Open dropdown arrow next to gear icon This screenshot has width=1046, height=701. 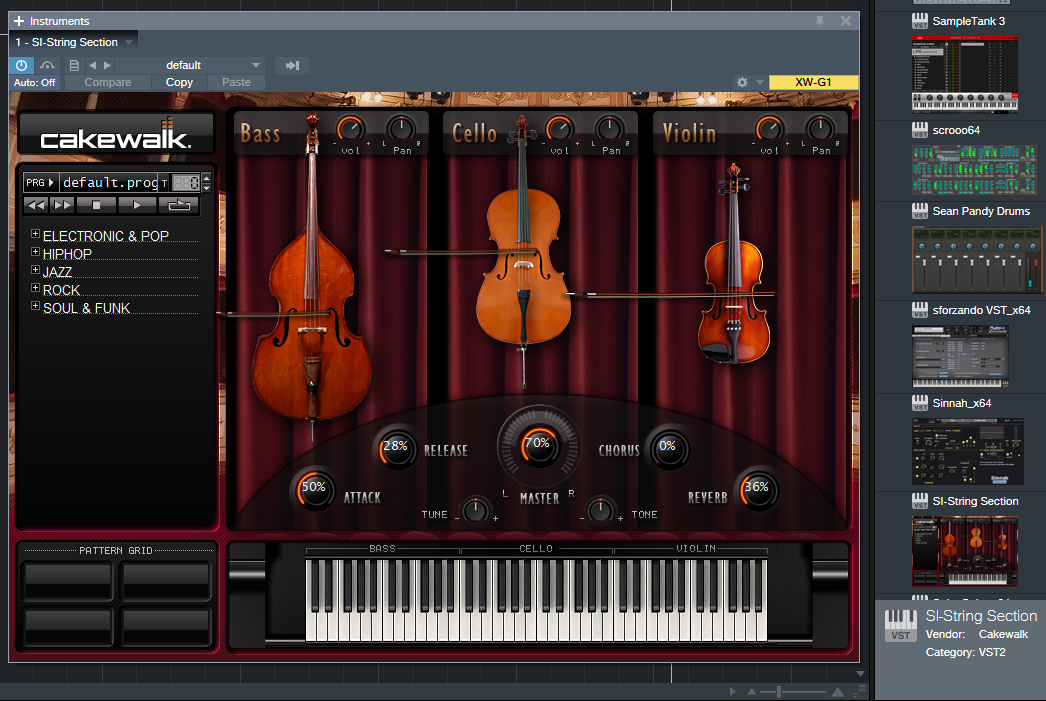point(759,82)
